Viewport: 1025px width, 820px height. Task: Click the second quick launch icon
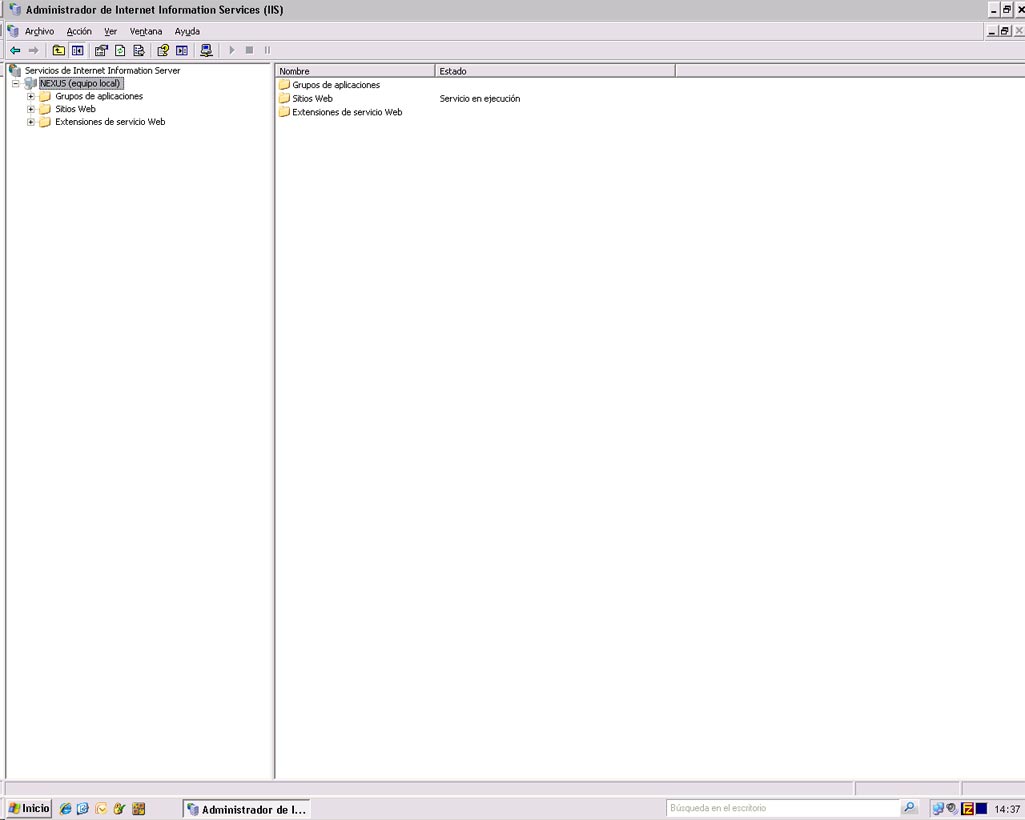pos(83,809)
